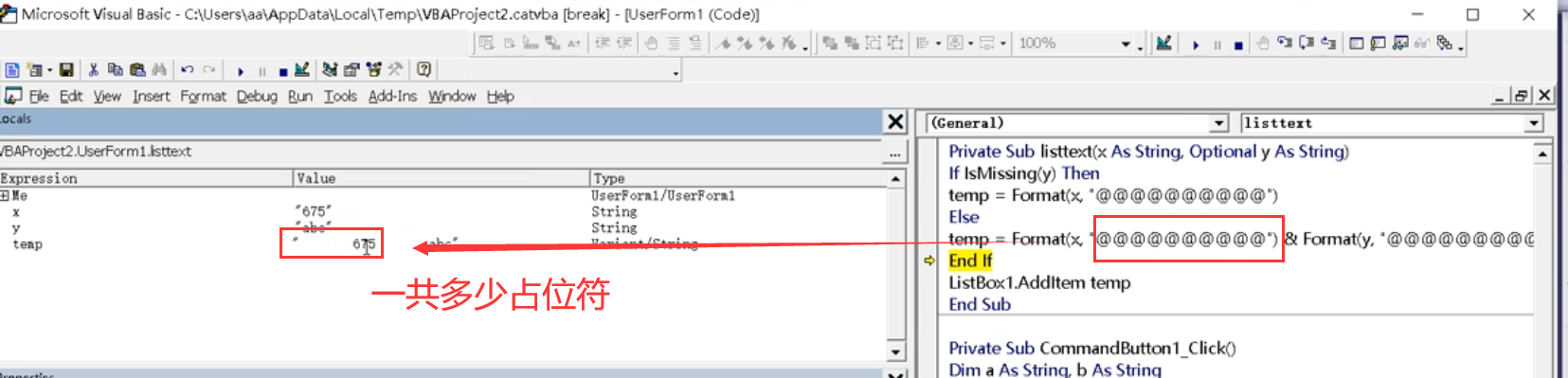Click the View Object icon in the Standard toolbar
This screenshot has width=1568, height=378.
point(12,70)
